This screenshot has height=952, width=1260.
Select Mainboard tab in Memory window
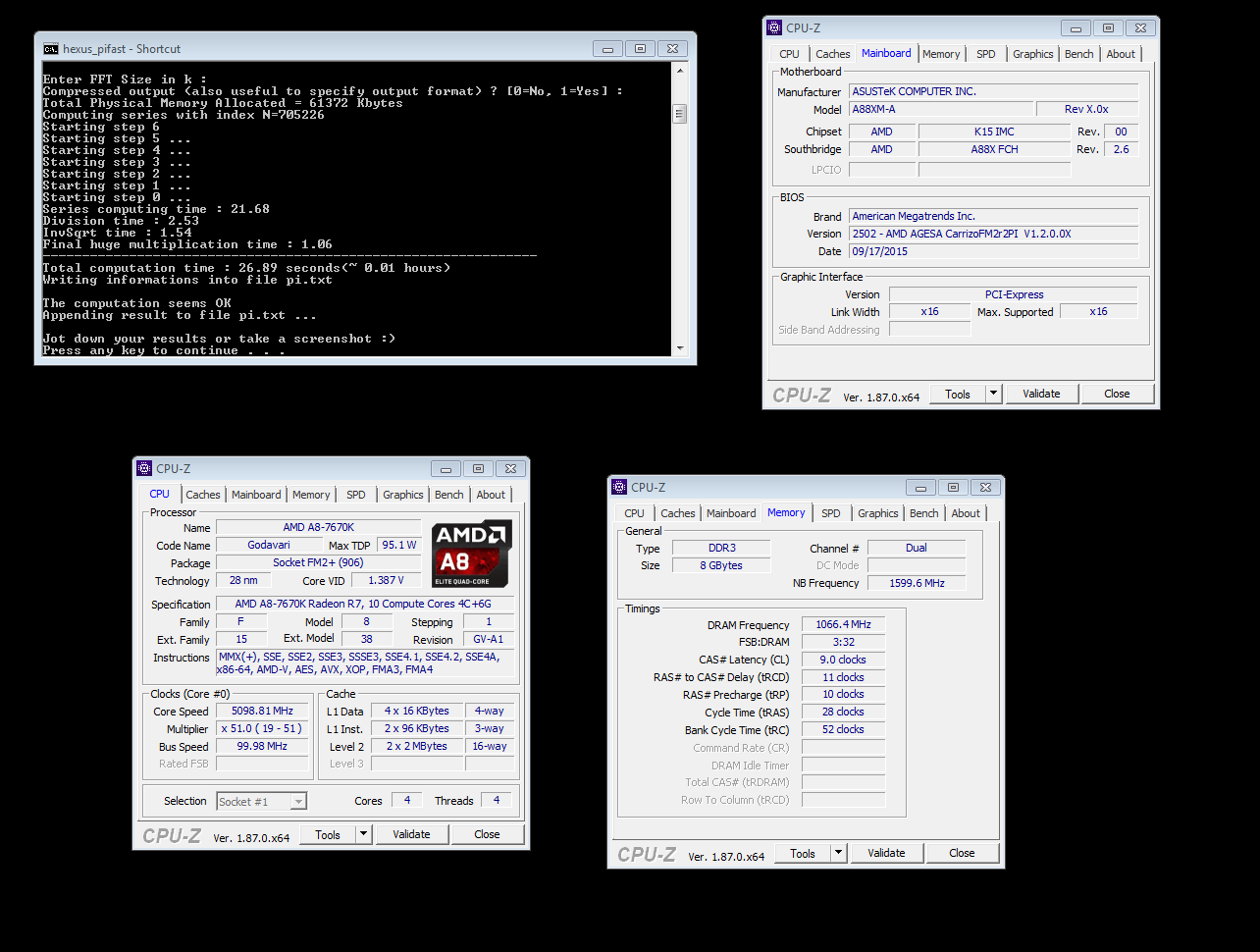click(731, 513)
